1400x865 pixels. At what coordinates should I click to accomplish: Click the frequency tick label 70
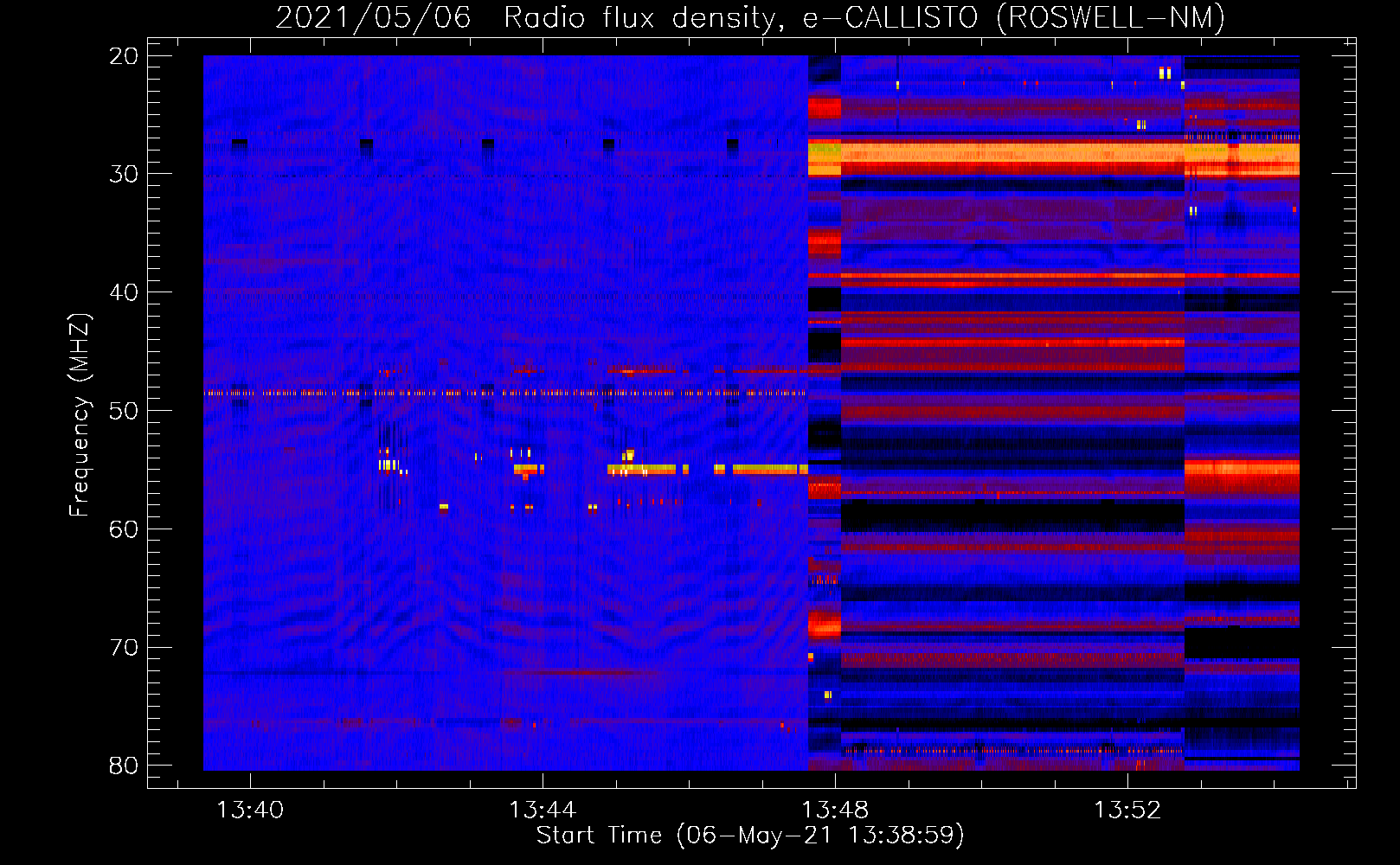124,647
